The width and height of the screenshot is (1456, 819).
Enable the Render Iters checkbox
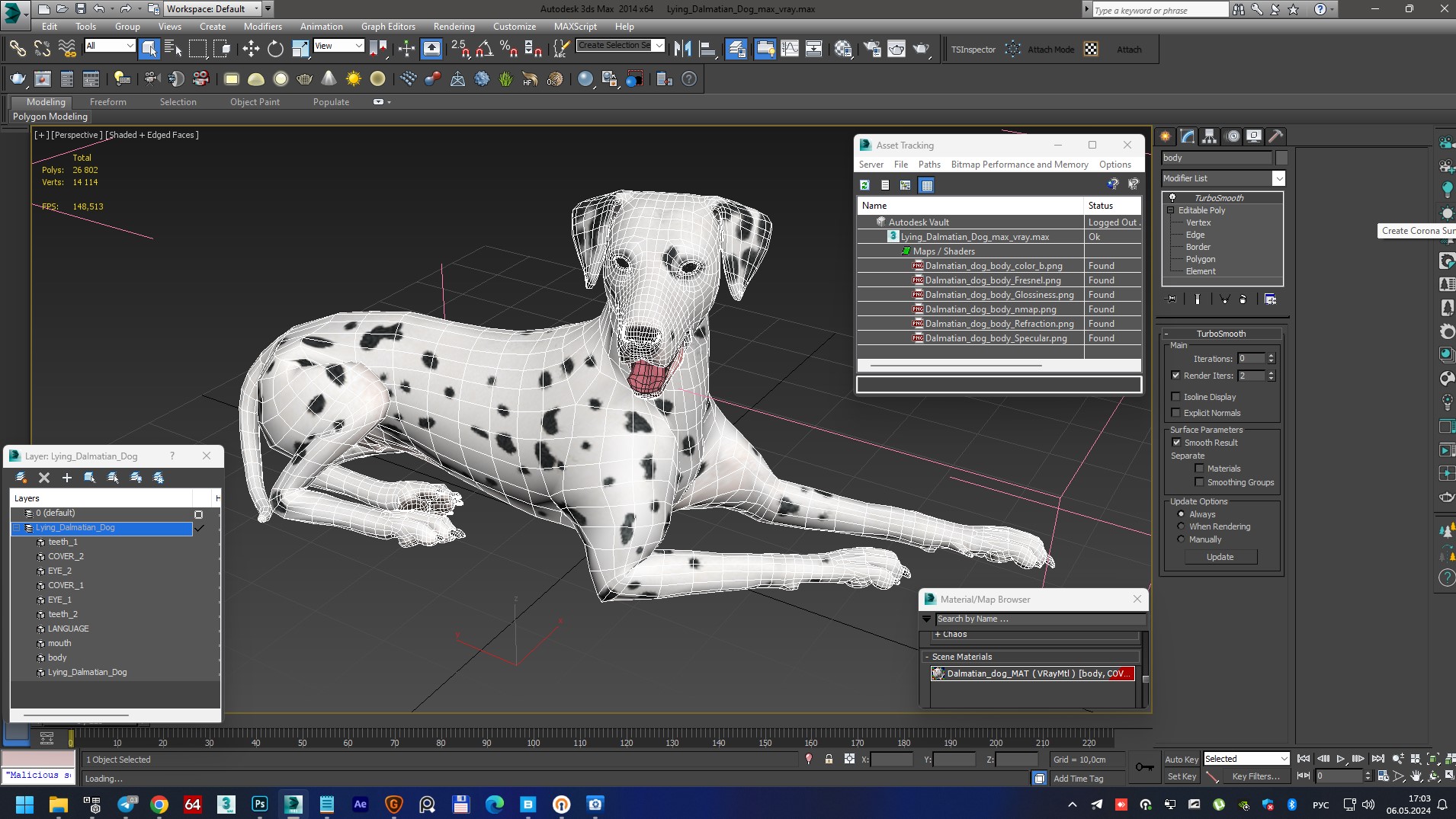1175,376
